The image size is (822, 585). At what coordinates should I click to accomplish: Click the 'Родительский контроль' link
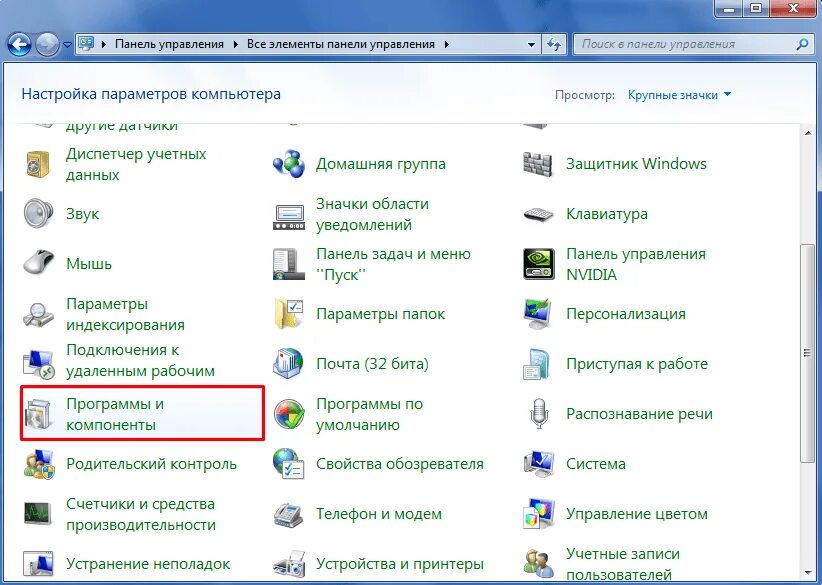(x=152, y=464)
